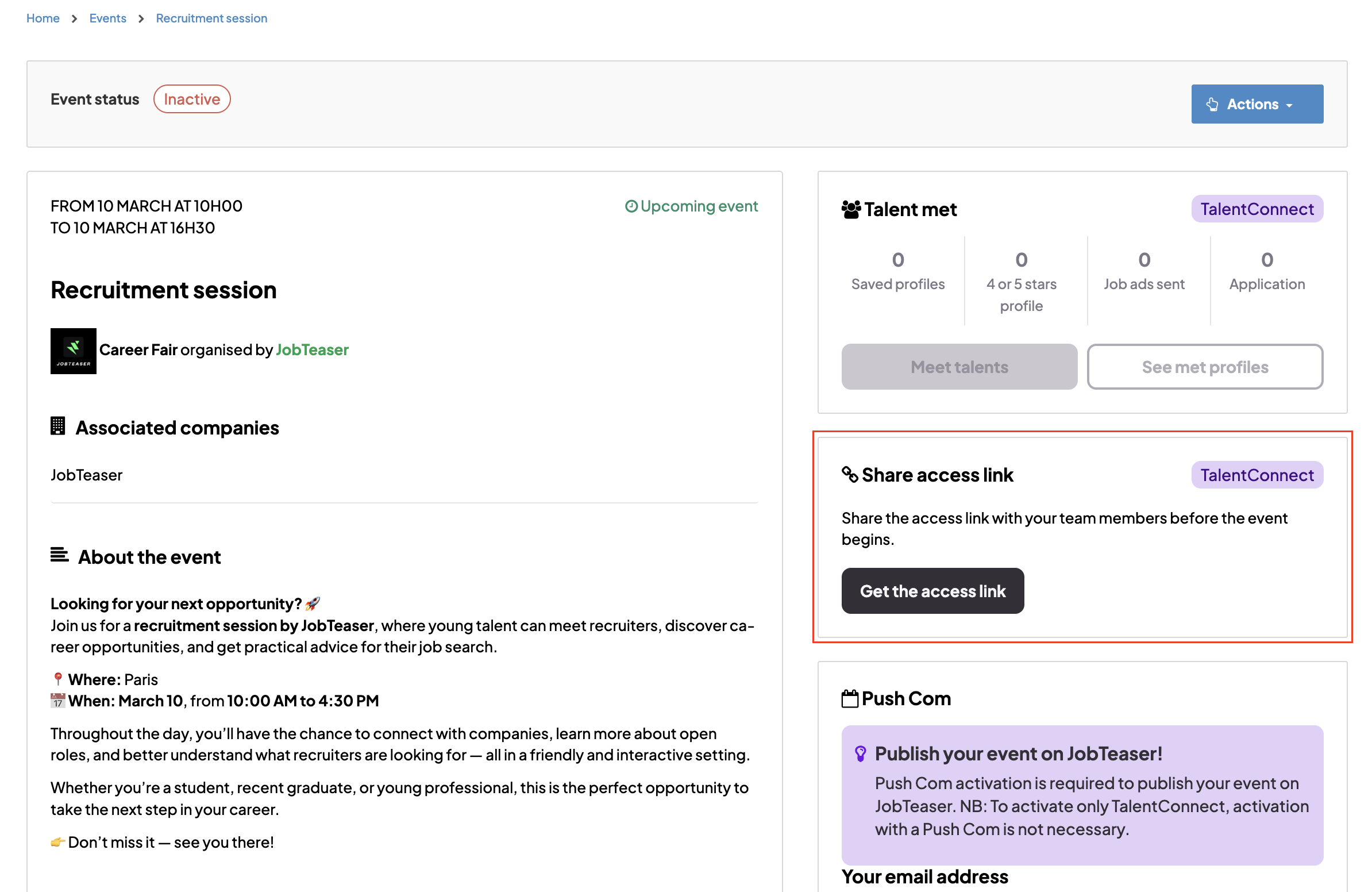The image size is (1372, 892).
Task: Click the lightbulb icon in publish notice
Action: [x=860, y=753]
